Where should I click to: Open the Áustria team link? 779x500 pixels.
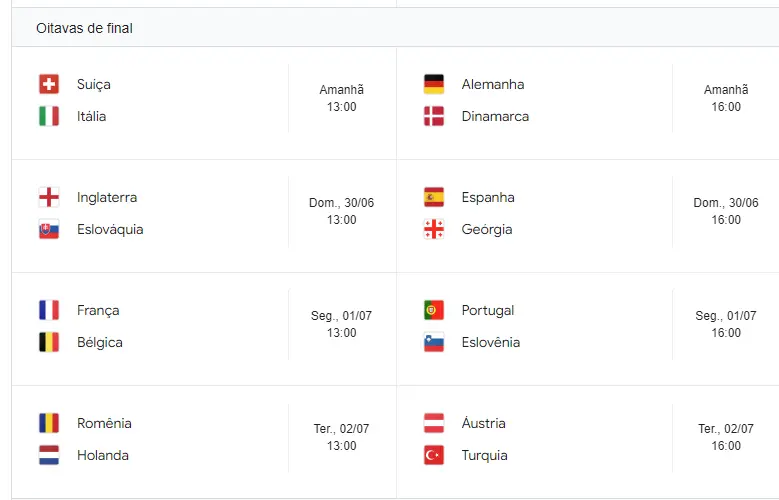484,423
